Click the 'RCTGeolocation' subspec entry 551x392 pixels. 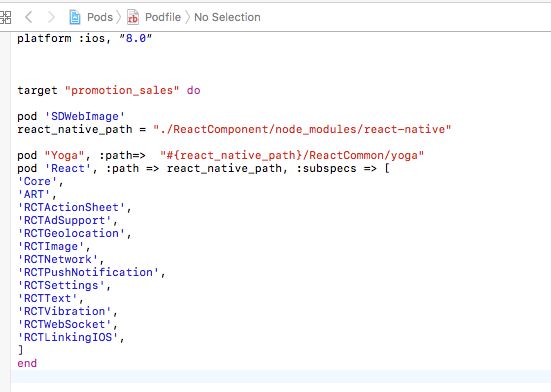(x=71, y=233)
